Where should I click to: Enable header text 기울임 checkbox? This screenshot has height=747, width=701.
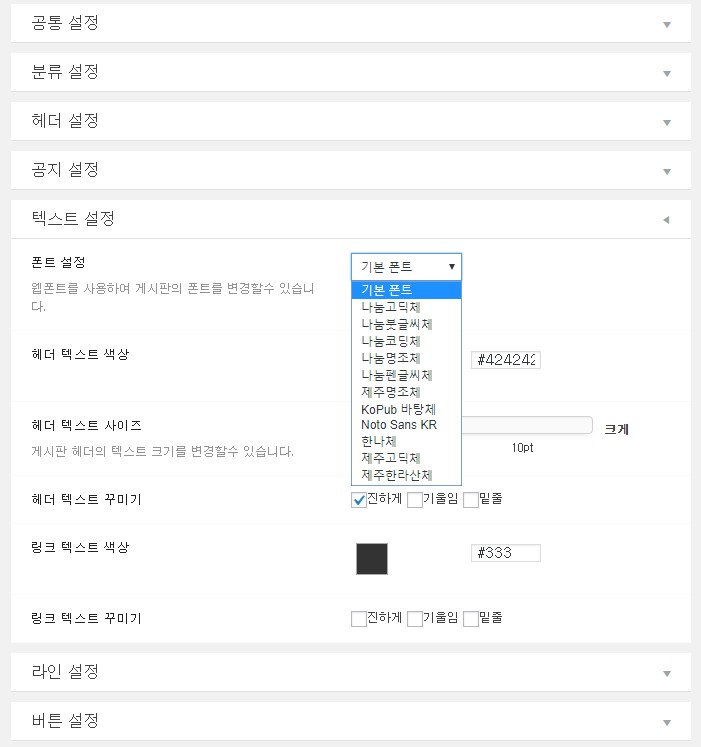point(415,500)
